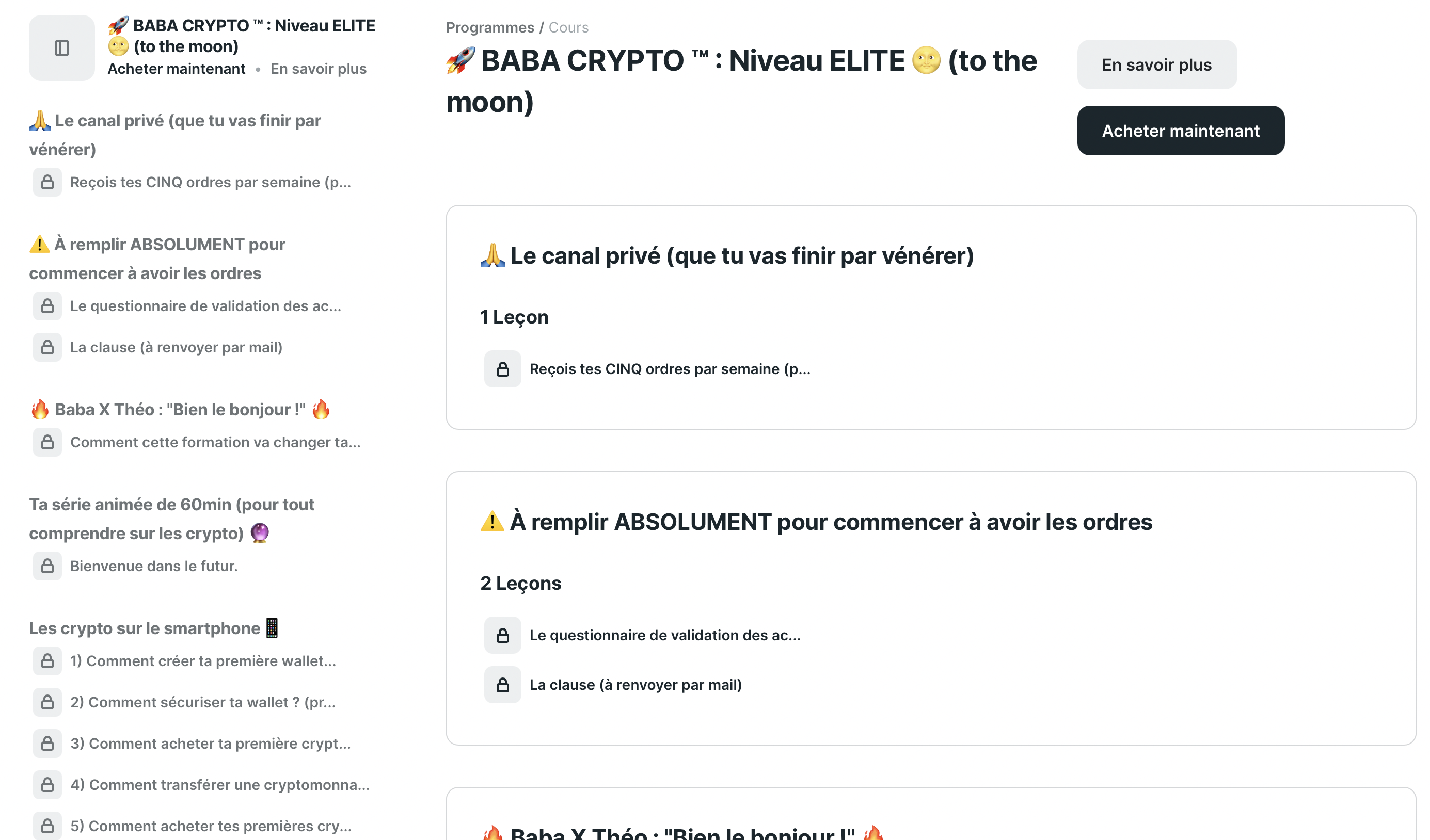Select sidebar section 'Les crypto sur le smartphone'
Viewport: 1430px width, 840px height.
(x=145, y=628)
